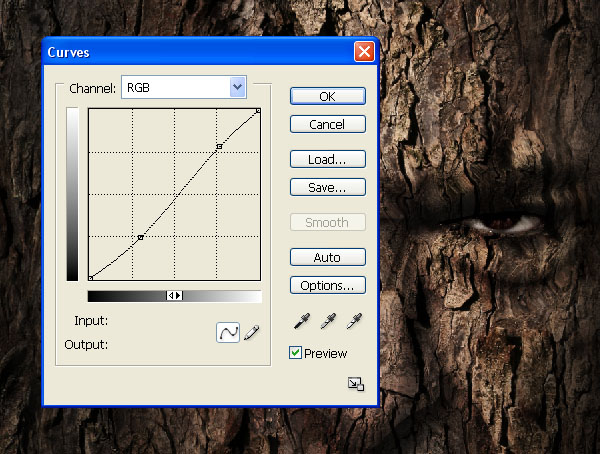
Task: Choose the edit-points curve tool
Action: click(228, 333)
